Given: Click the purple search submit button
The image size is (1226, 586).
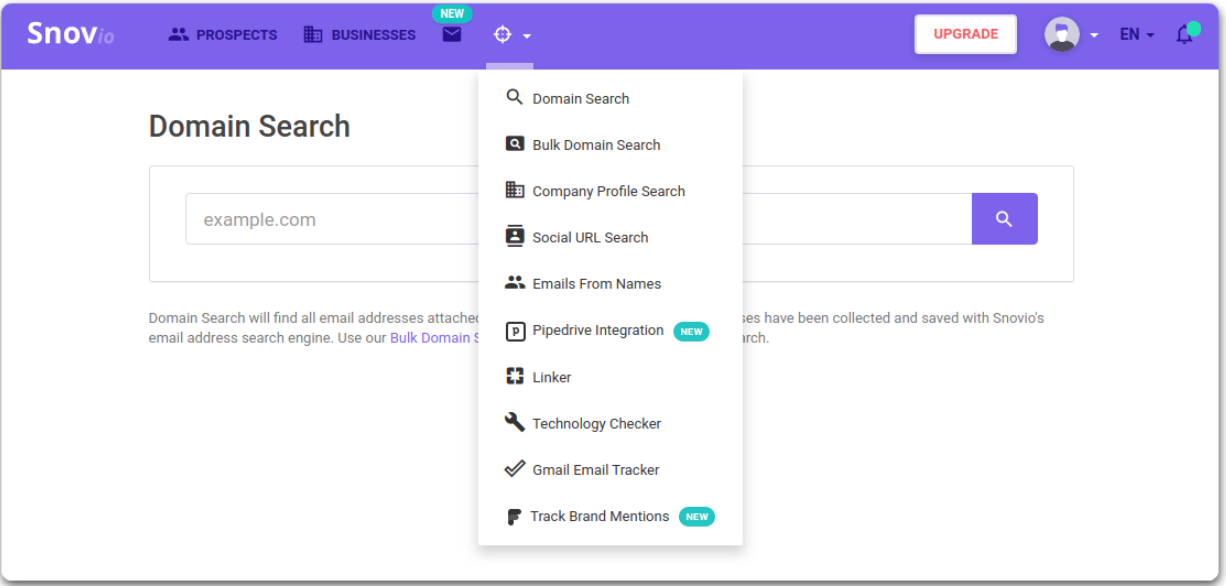Looking at the screenshot, I should pos(1005,219).
